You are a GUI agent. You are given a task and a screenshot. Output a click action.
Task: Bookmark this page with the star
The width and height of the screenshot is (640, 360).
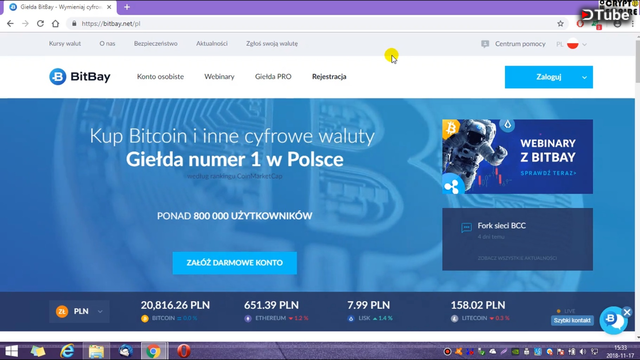(560, 24)
